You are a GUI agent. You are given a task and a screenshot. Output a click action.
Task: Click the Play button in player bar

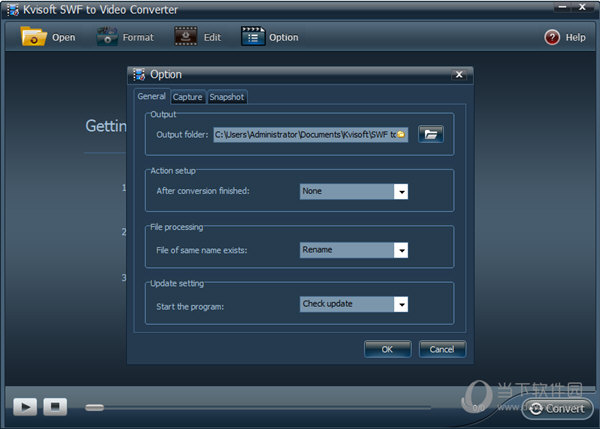[x=25, y=406]
